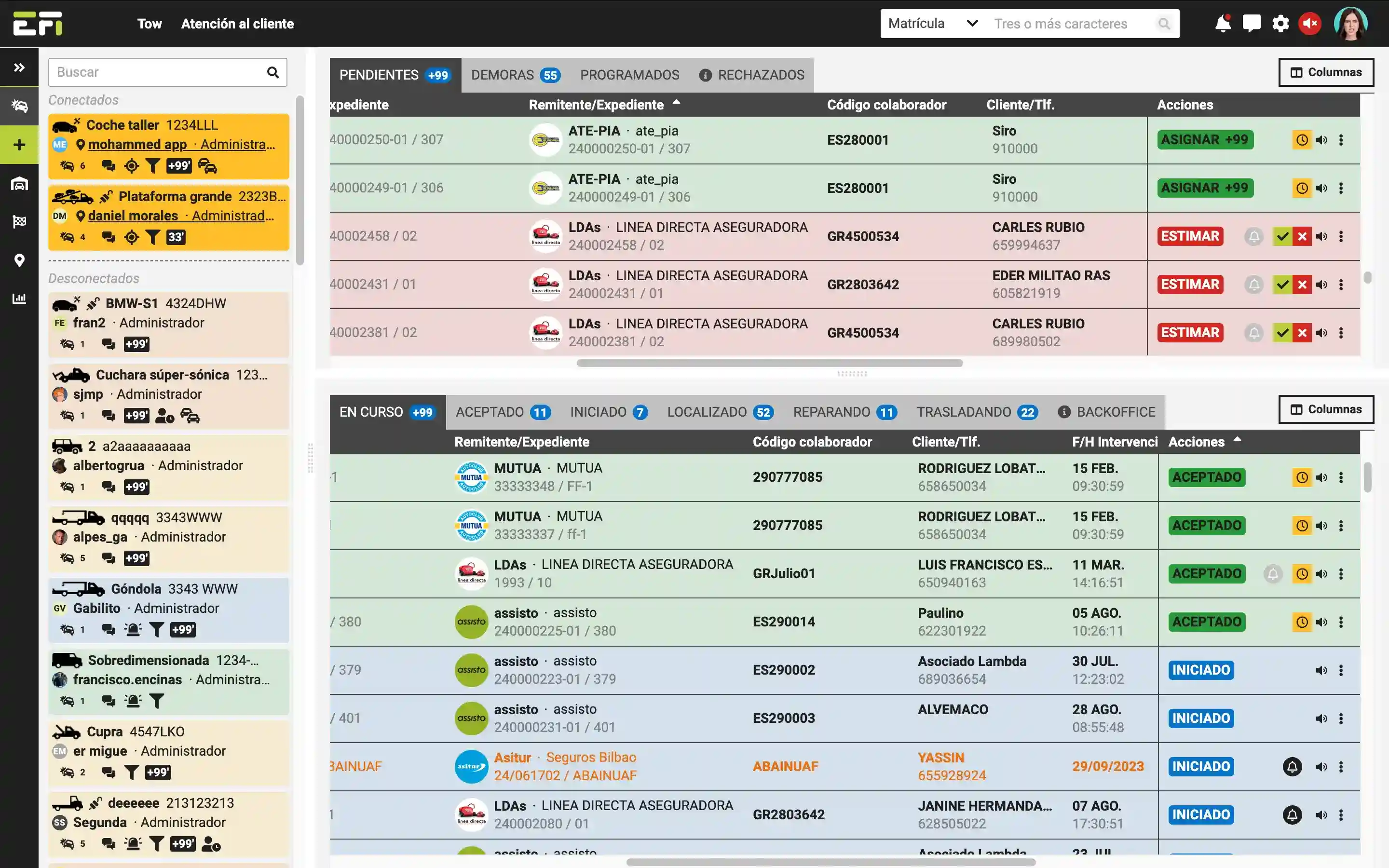
Task: Click ESTIMAR for EDER MILITAO RAS row
Action: point(1190,284)
